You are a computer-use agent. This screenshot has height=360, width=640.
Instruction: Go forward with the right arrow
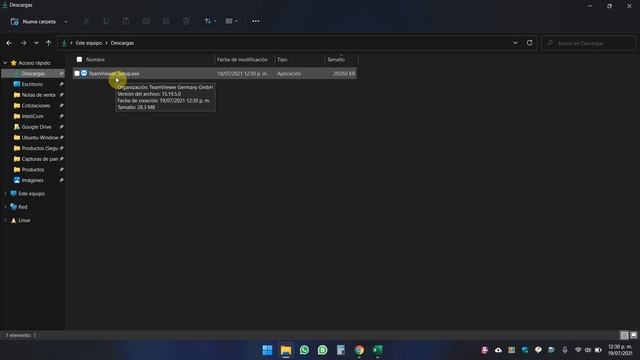pyautogui.click(x=23, y=43)
